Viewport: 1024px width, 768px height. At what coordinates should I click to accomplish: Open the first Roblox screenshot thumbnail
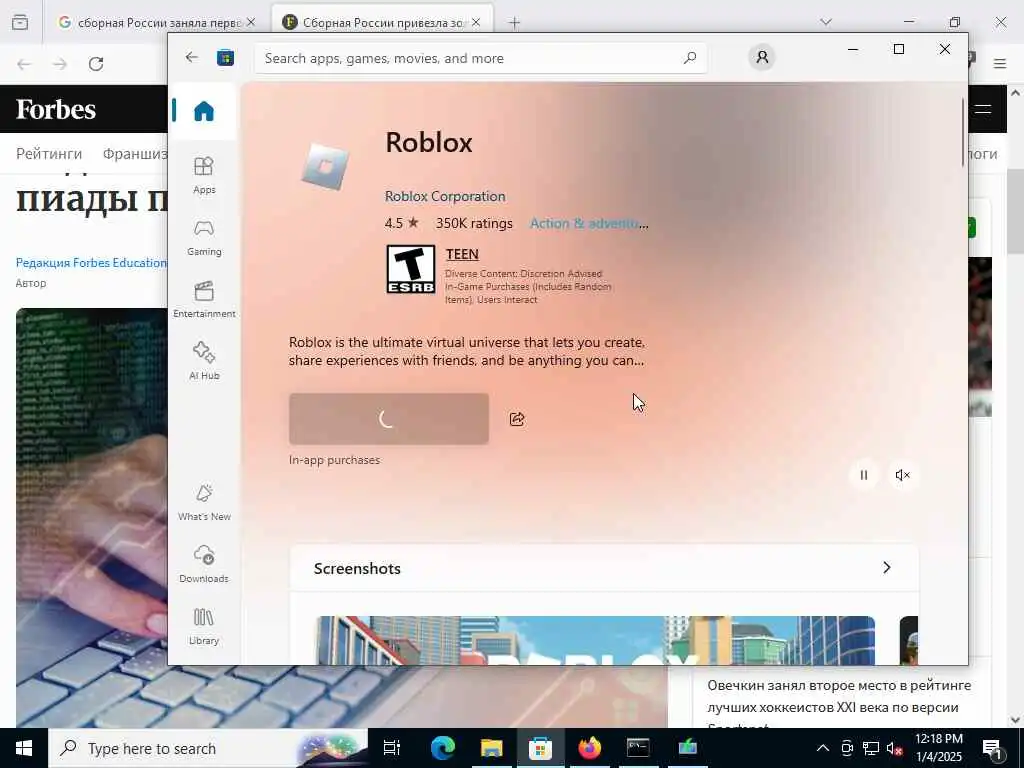tap(596, 640)
